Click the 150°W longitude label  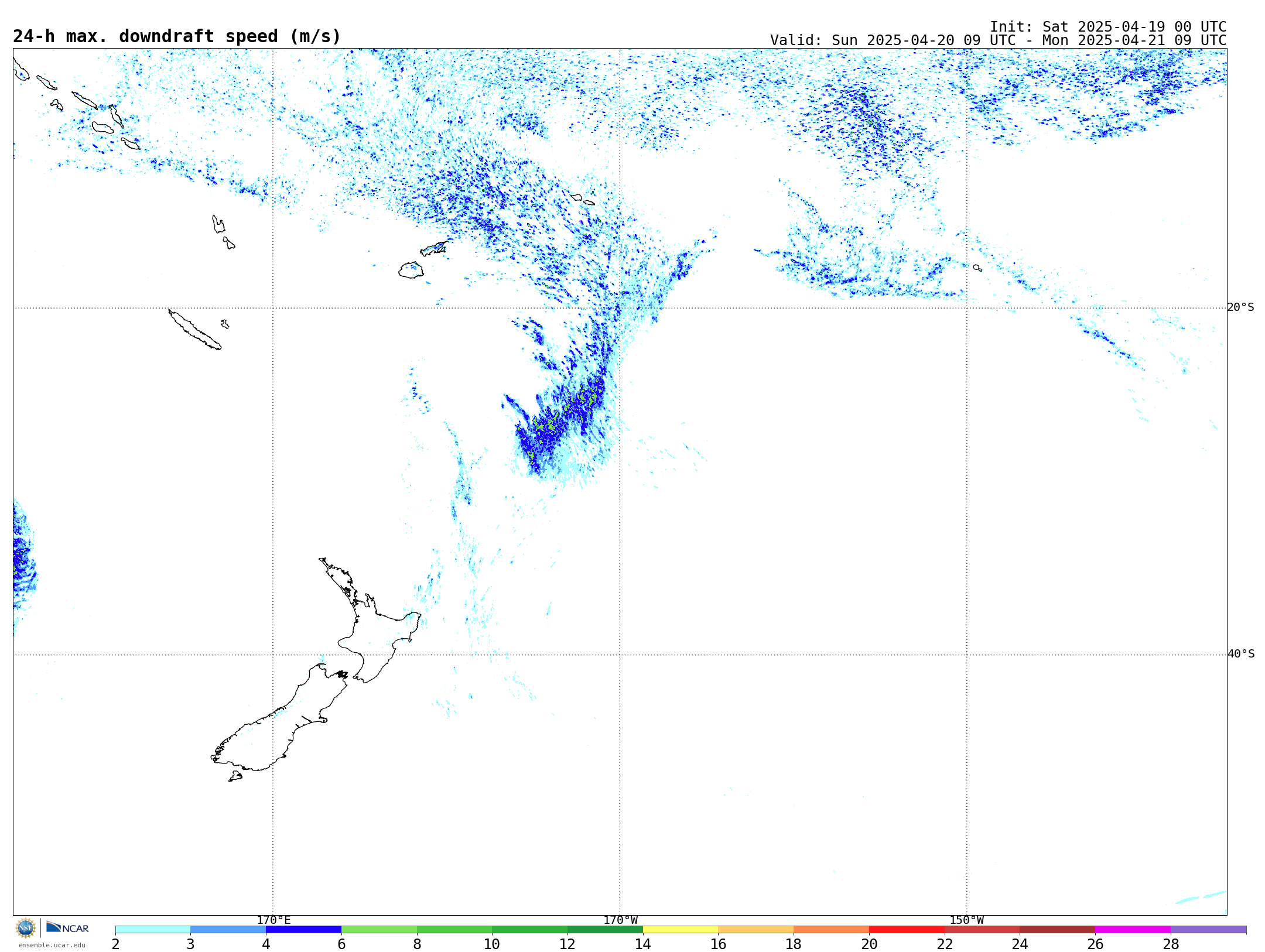tap(966, 920)
